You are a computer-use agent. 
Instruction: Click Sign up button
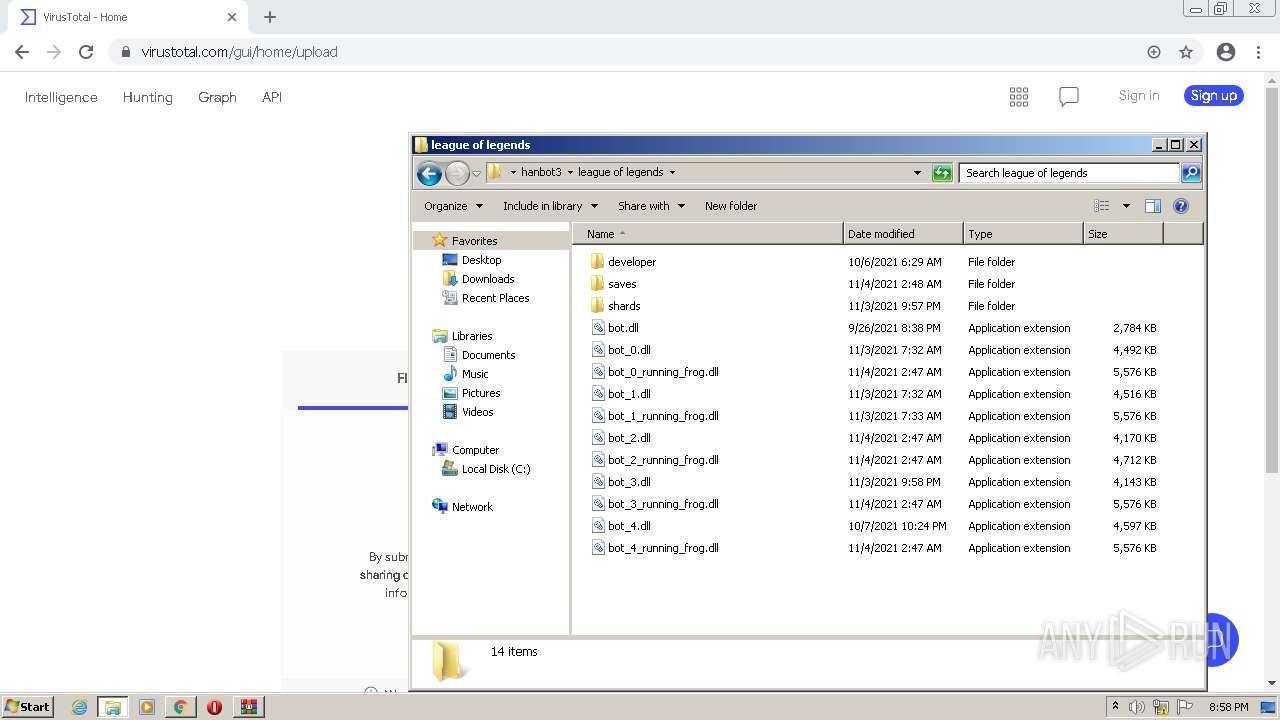(1214, 96)
